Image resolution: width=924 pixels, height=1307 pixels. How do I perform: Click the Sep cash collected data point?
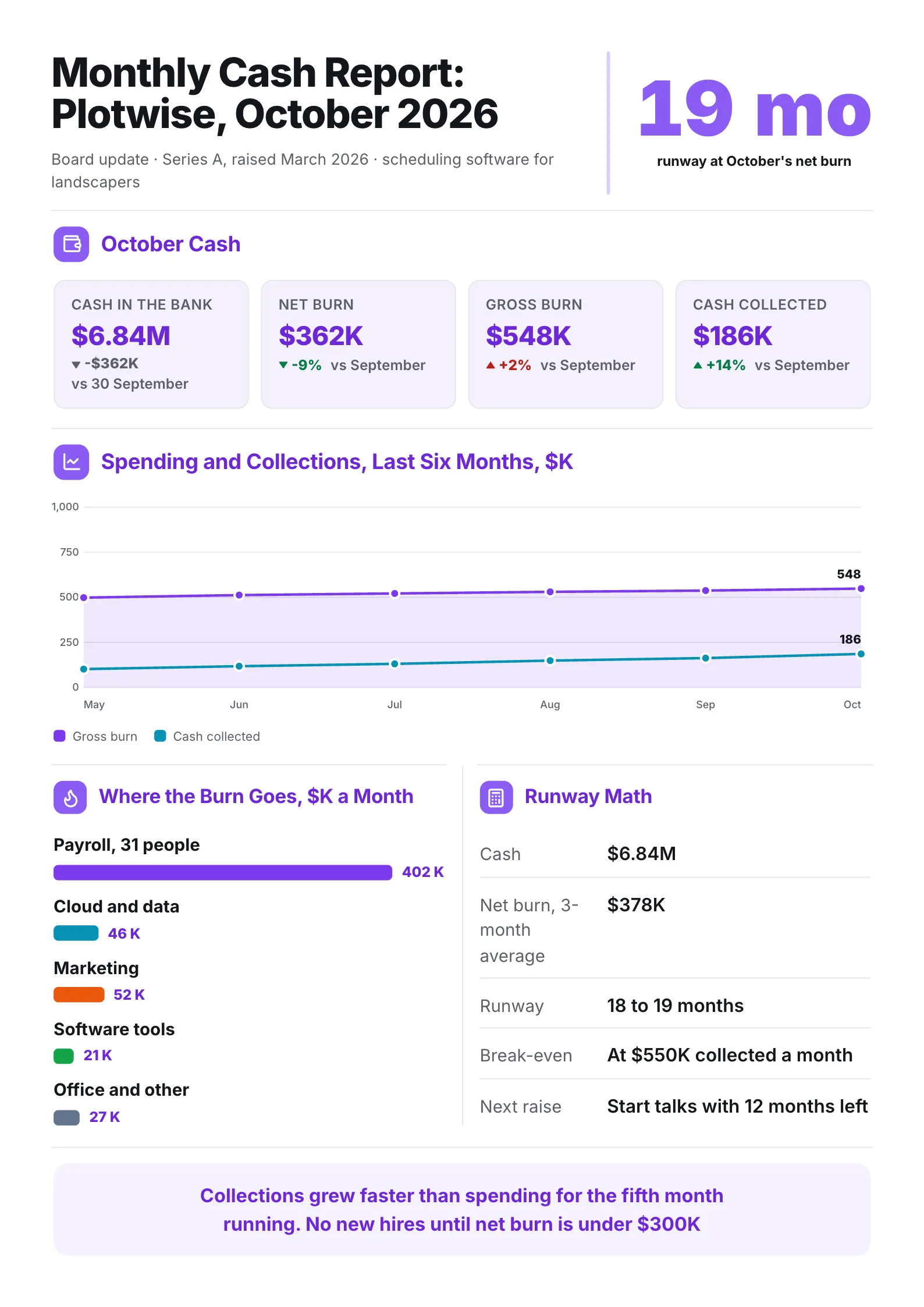(x=705, y=658)
